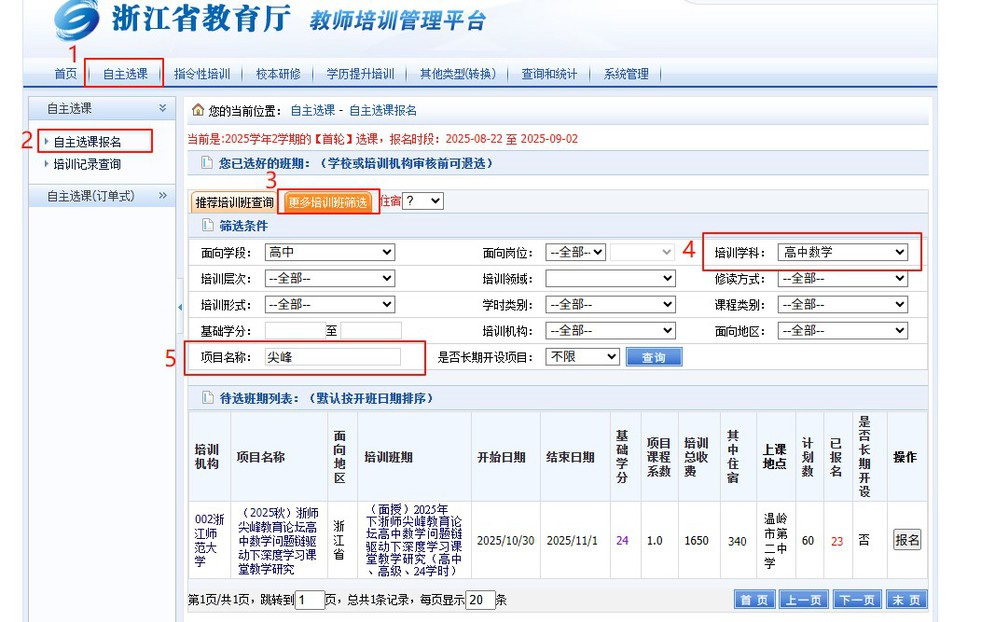Open the 学时类别 dropdown
This screenshot has height=622, width=999.
click(610, 305)
